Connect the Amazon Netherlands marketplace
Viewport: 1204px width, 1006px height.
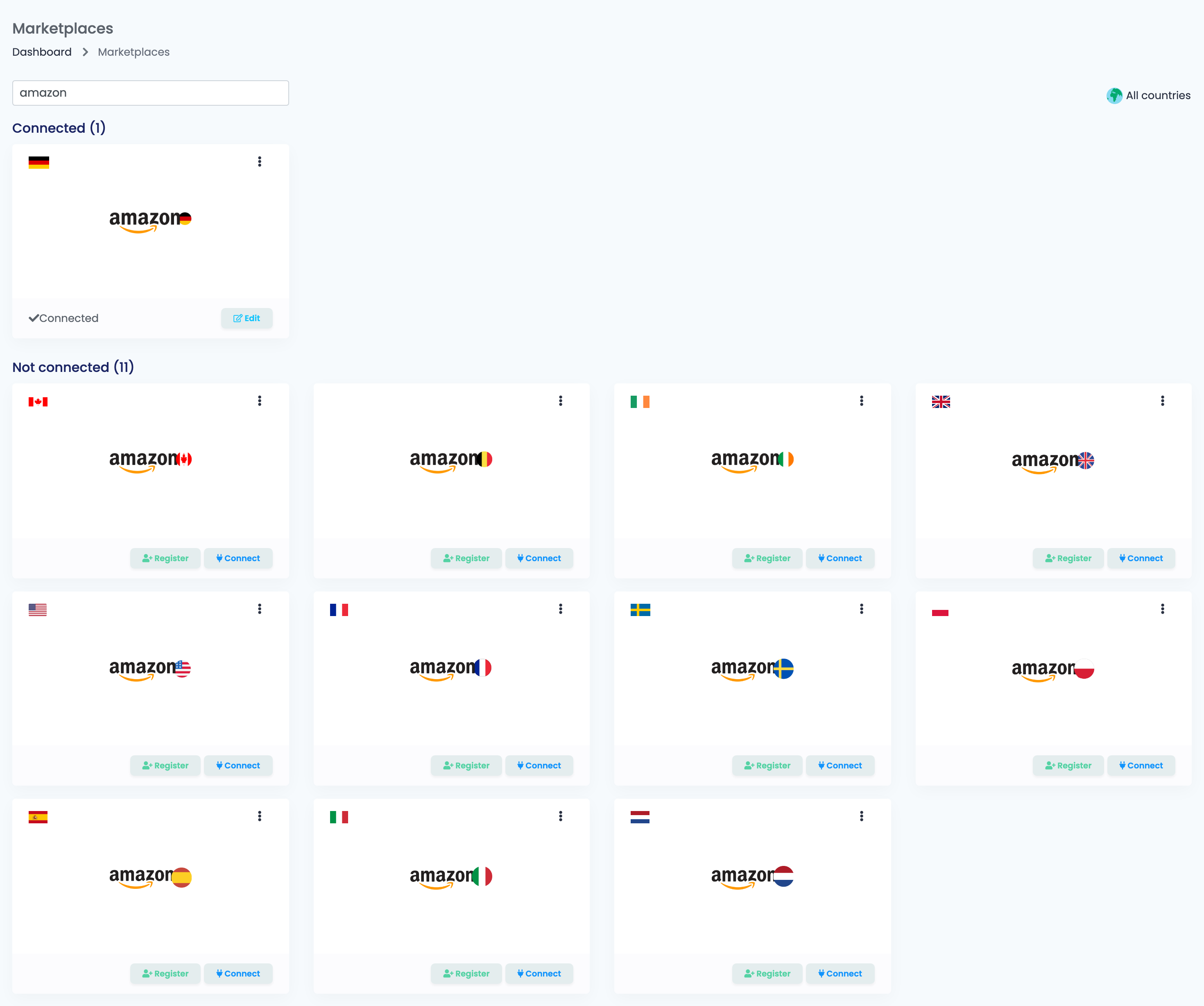840,974
